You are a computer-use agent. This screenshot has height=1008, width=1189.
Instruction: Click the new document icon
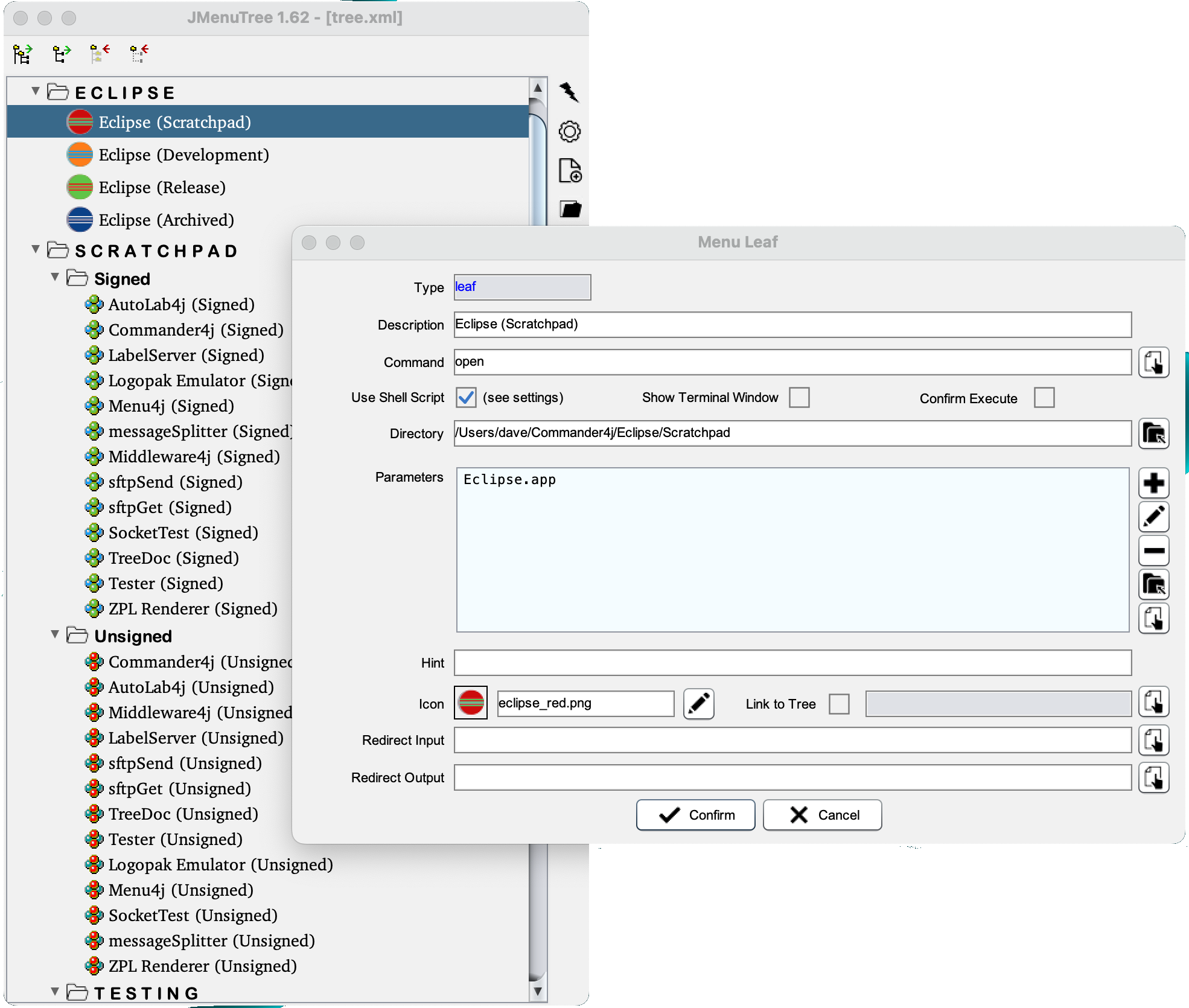[570, 170]
